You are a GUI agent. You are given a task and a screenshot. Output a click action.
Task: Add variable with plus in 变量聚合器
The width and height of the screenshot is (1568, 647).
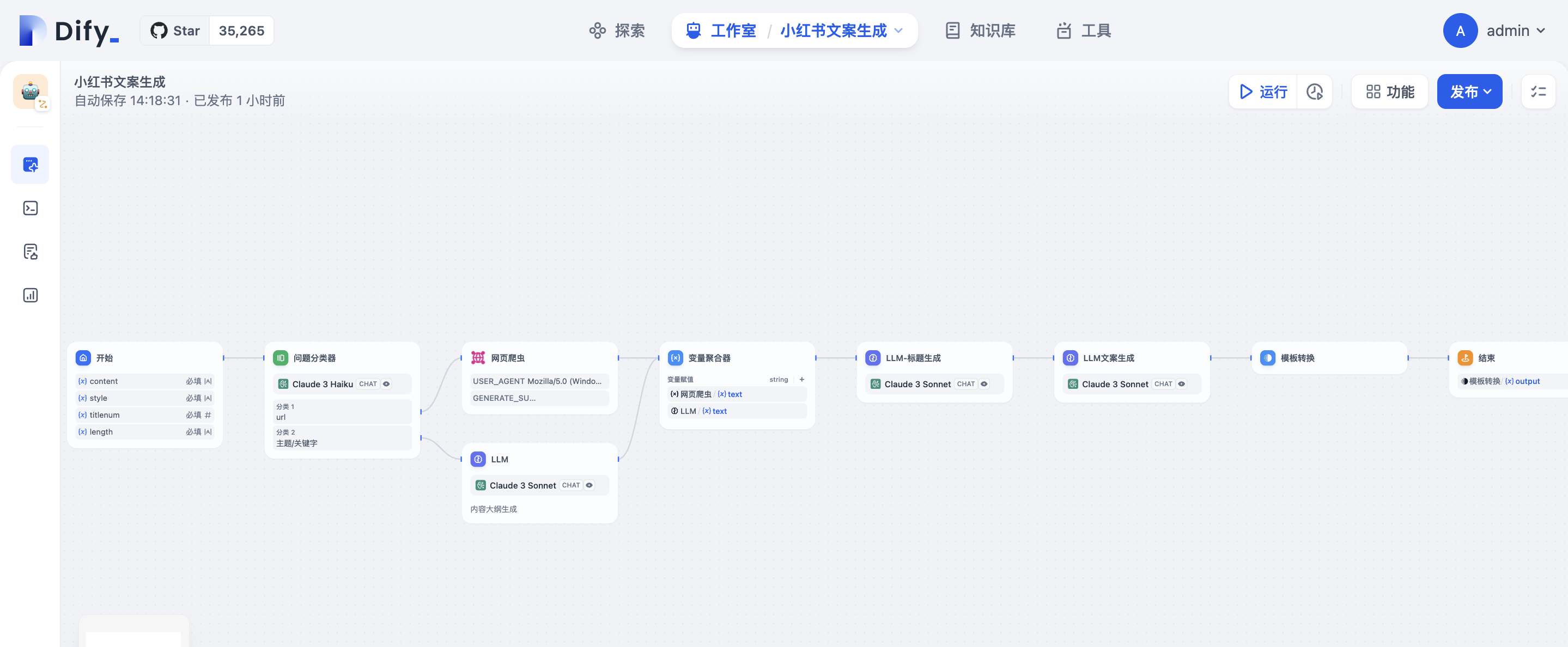pos(801,379)
